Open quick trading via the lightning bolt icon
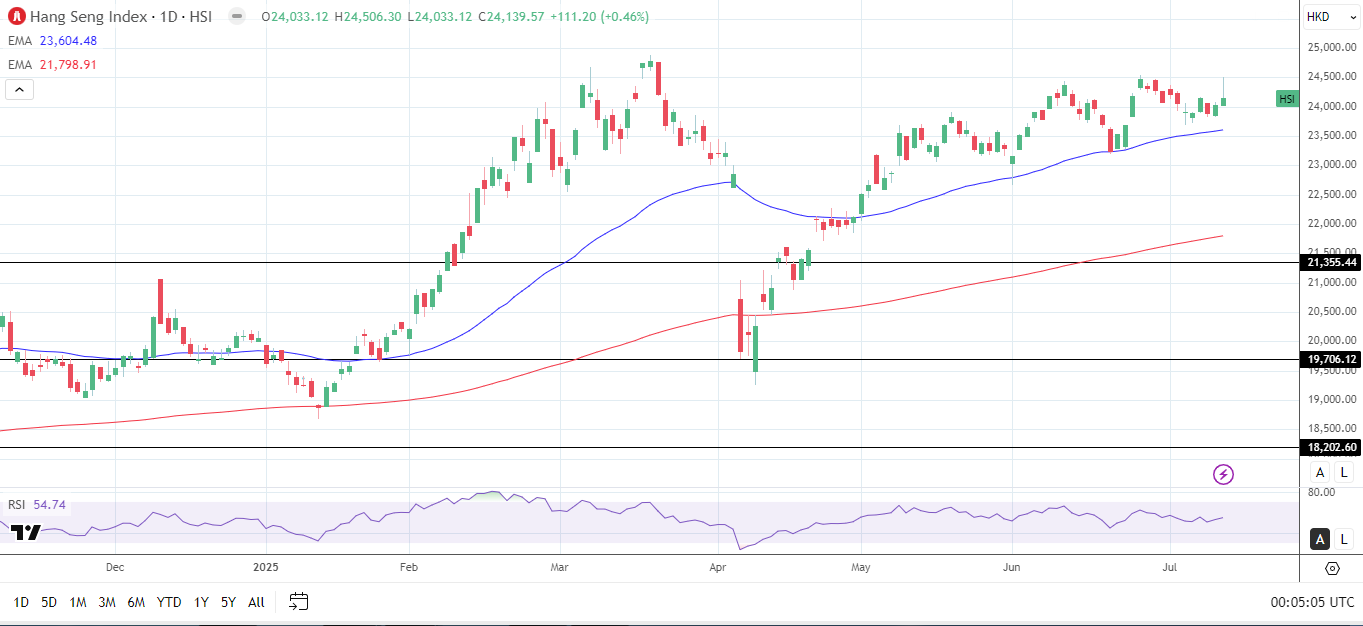Screen dimensions: 1363x626 (x=1222, y=473)
